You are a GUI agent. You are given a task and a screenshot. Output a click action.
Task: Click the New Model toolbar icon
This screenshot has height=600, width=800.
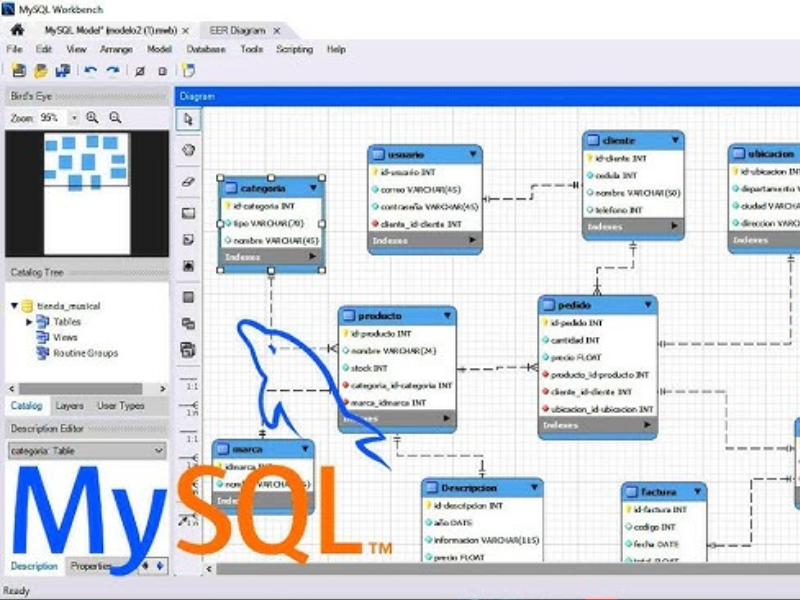pos(19,70)
